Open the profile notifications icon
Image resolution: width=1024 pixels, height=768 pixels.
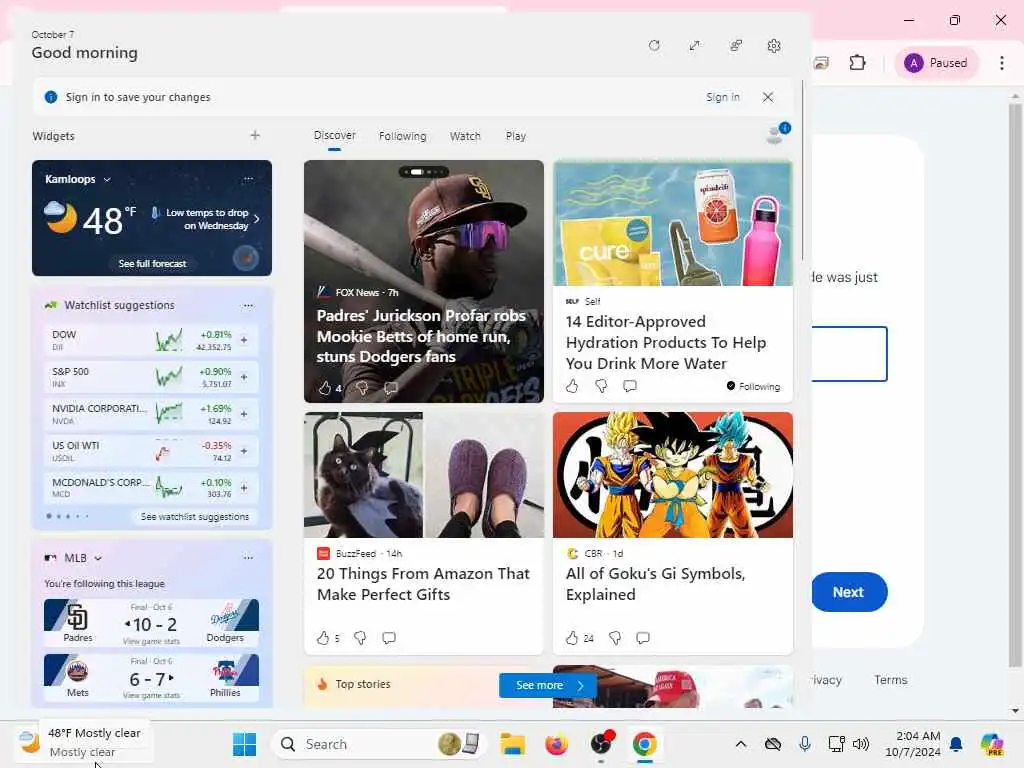click(x=777, y=133)
